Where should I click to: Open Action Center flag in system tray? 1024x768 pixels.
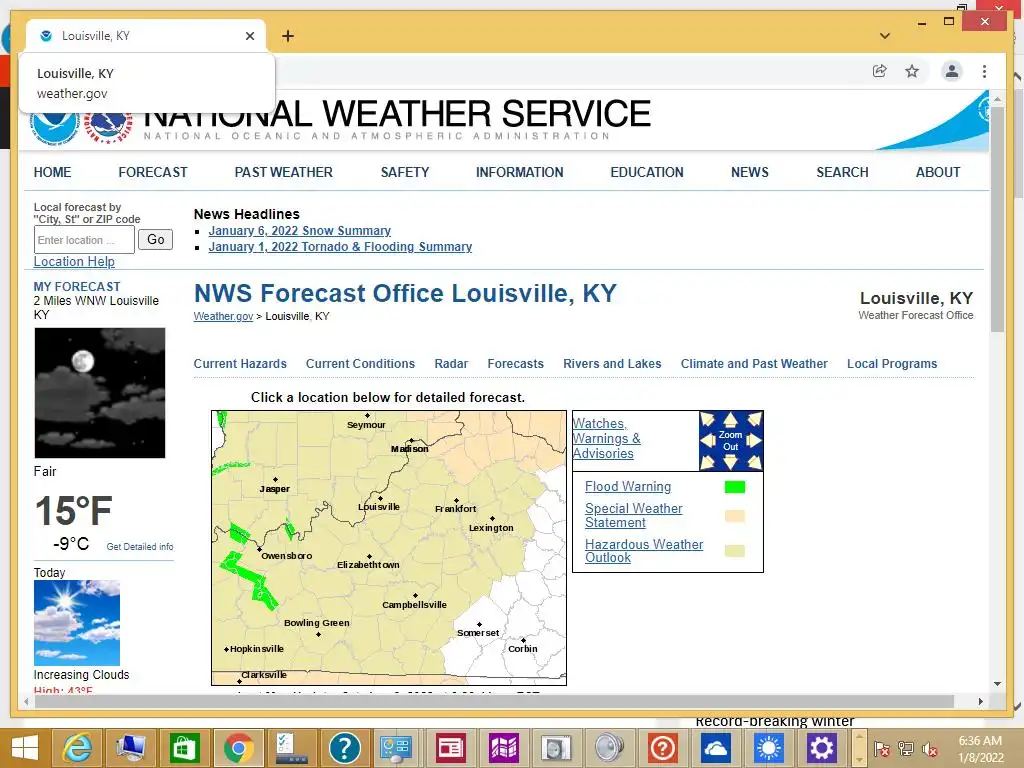(x=882, y=749)
